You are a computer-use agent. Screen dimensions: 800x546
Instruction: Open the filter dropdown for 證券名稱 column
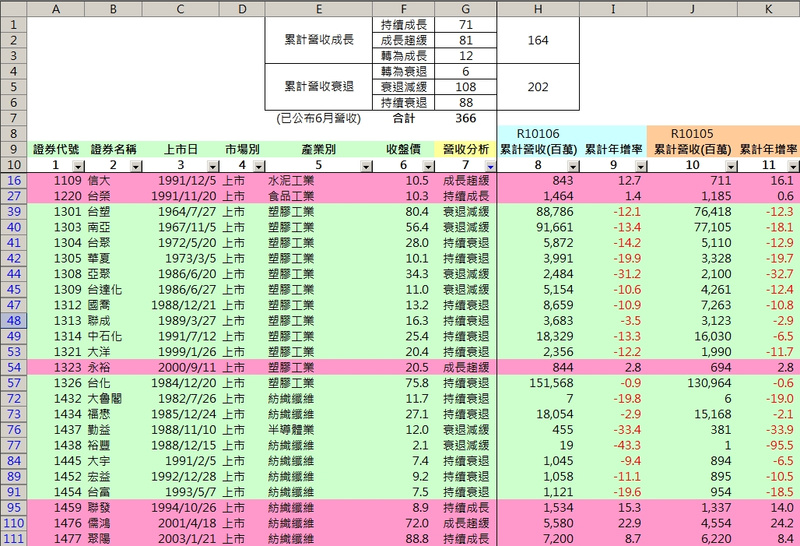[136, 166]
